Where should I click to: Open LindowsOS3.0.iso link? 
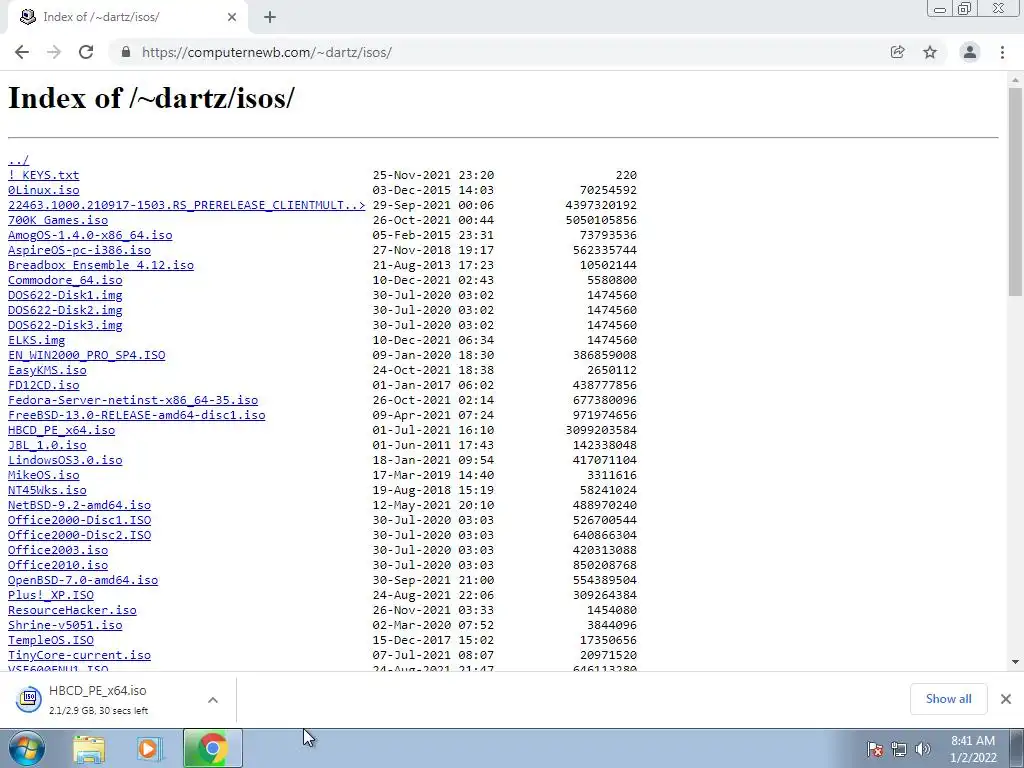(x=65, y=460)
